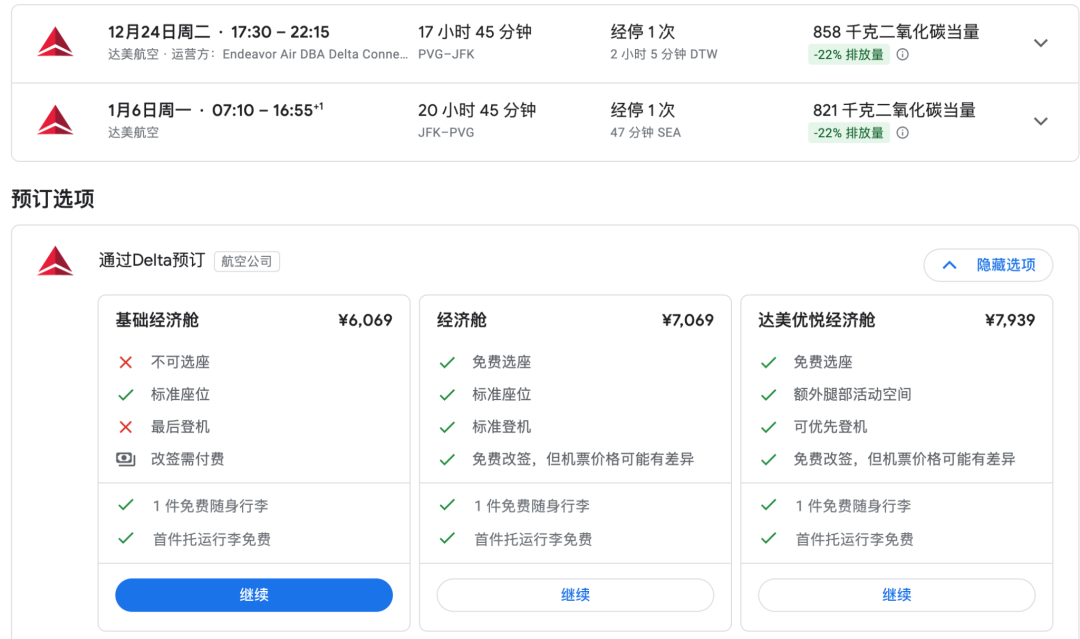1080x639 pixels.
Task: Click the PVG–JFK route label
Action: point(446,54)
